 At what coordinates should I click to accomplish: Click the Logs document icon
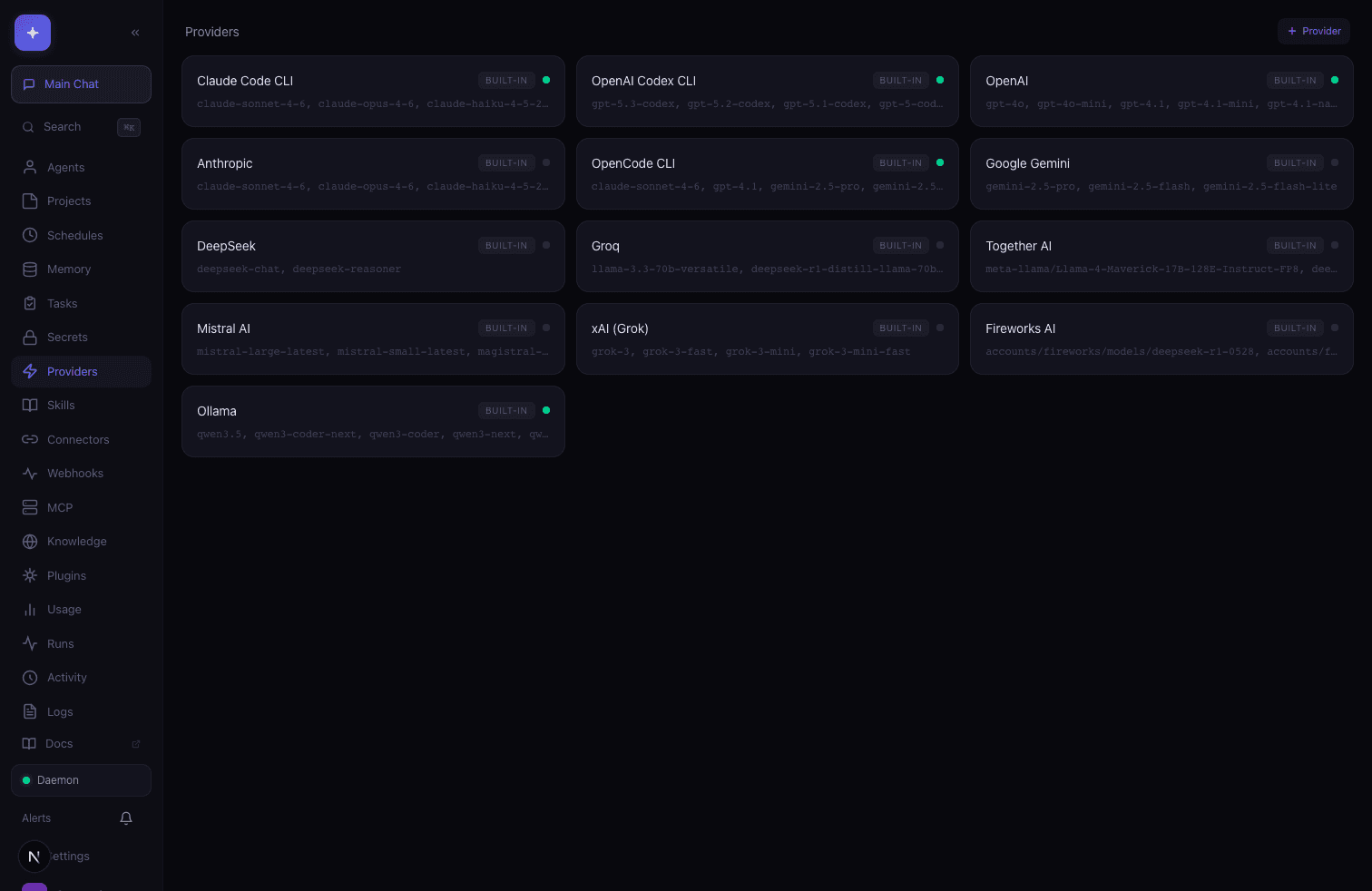click(30, 711)
